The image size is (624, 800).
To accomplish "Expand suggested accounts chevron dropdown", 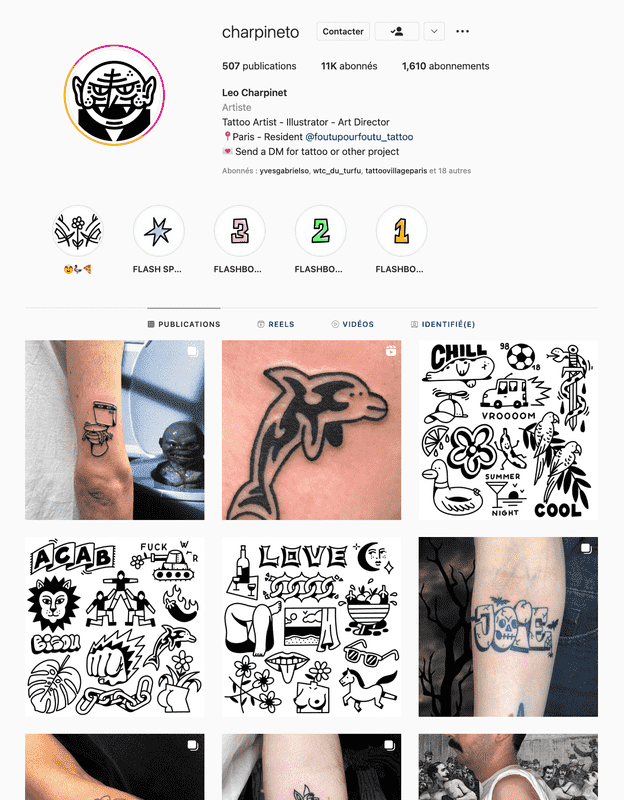I will point(434,31).
